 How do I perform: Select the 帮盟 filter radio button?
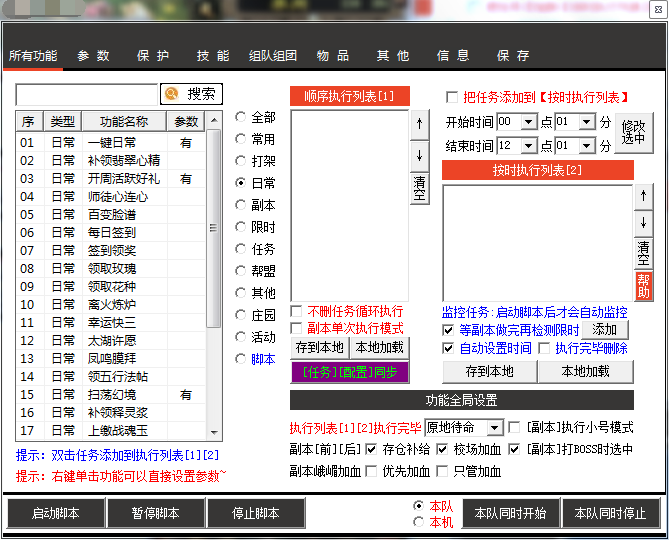coord(241,271)
